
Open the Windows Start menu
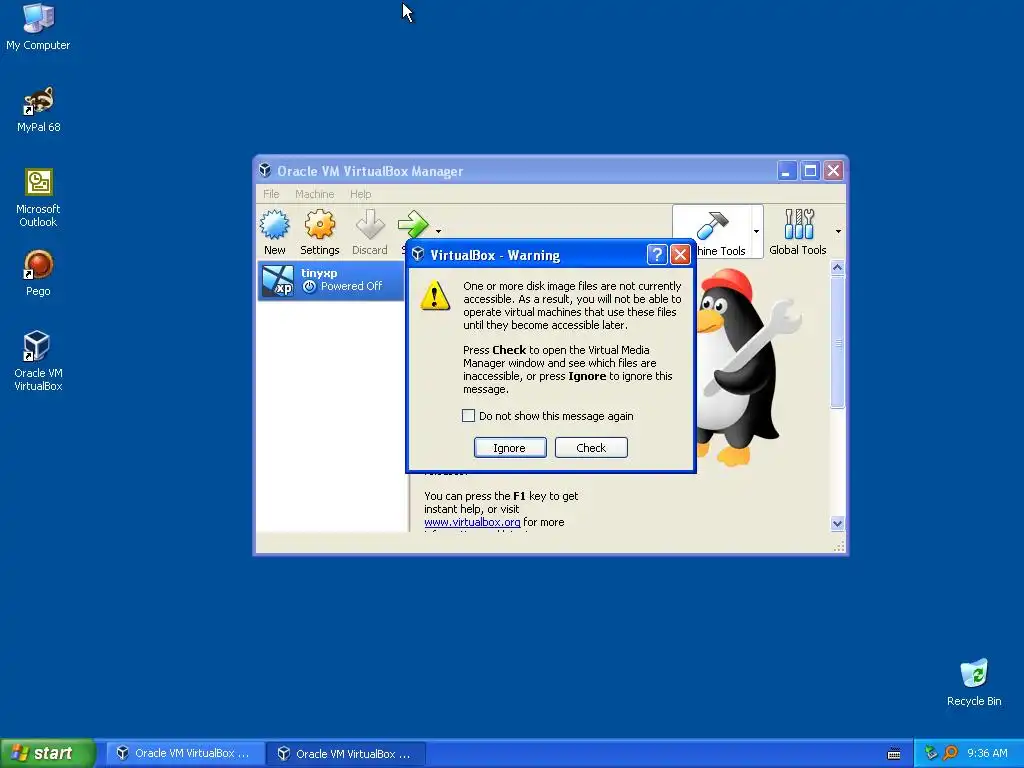pyautogui.click(x=47, y=753)
